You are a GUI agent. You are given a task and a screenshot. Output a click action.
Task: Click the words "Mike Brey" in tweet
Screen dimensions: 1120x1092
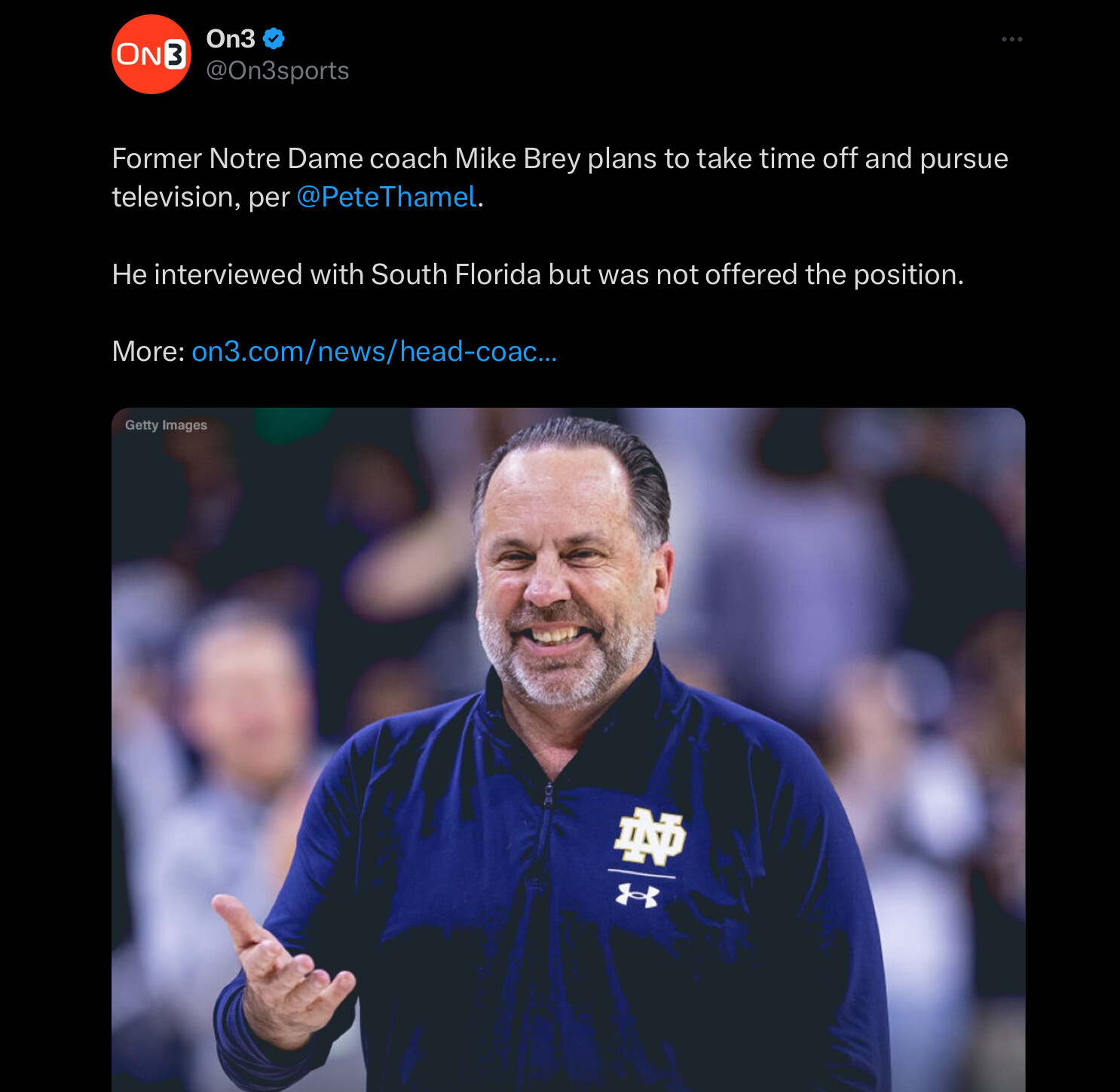517,159
